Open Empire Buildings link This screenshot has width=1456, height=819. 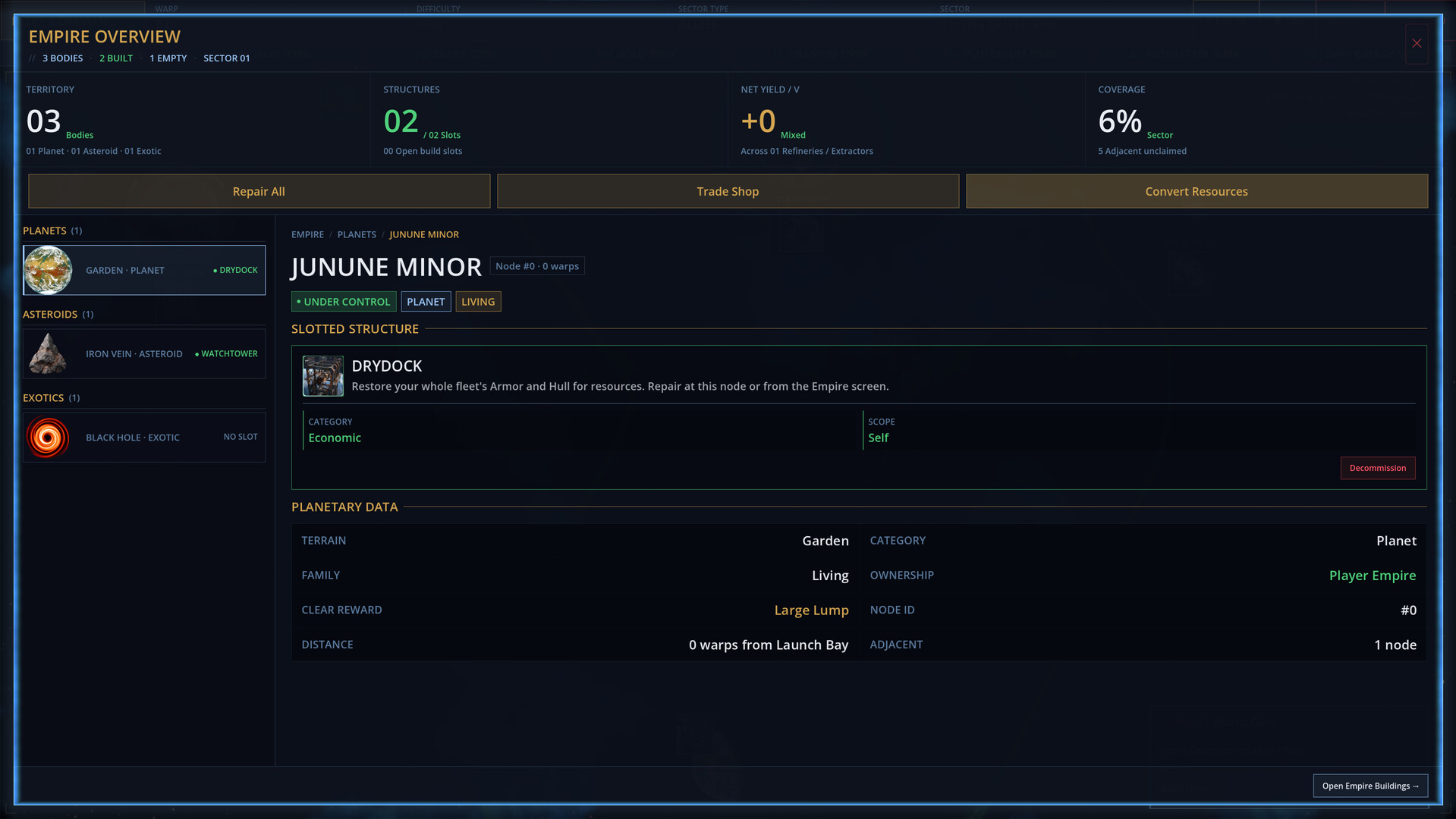click(1370, 786)
